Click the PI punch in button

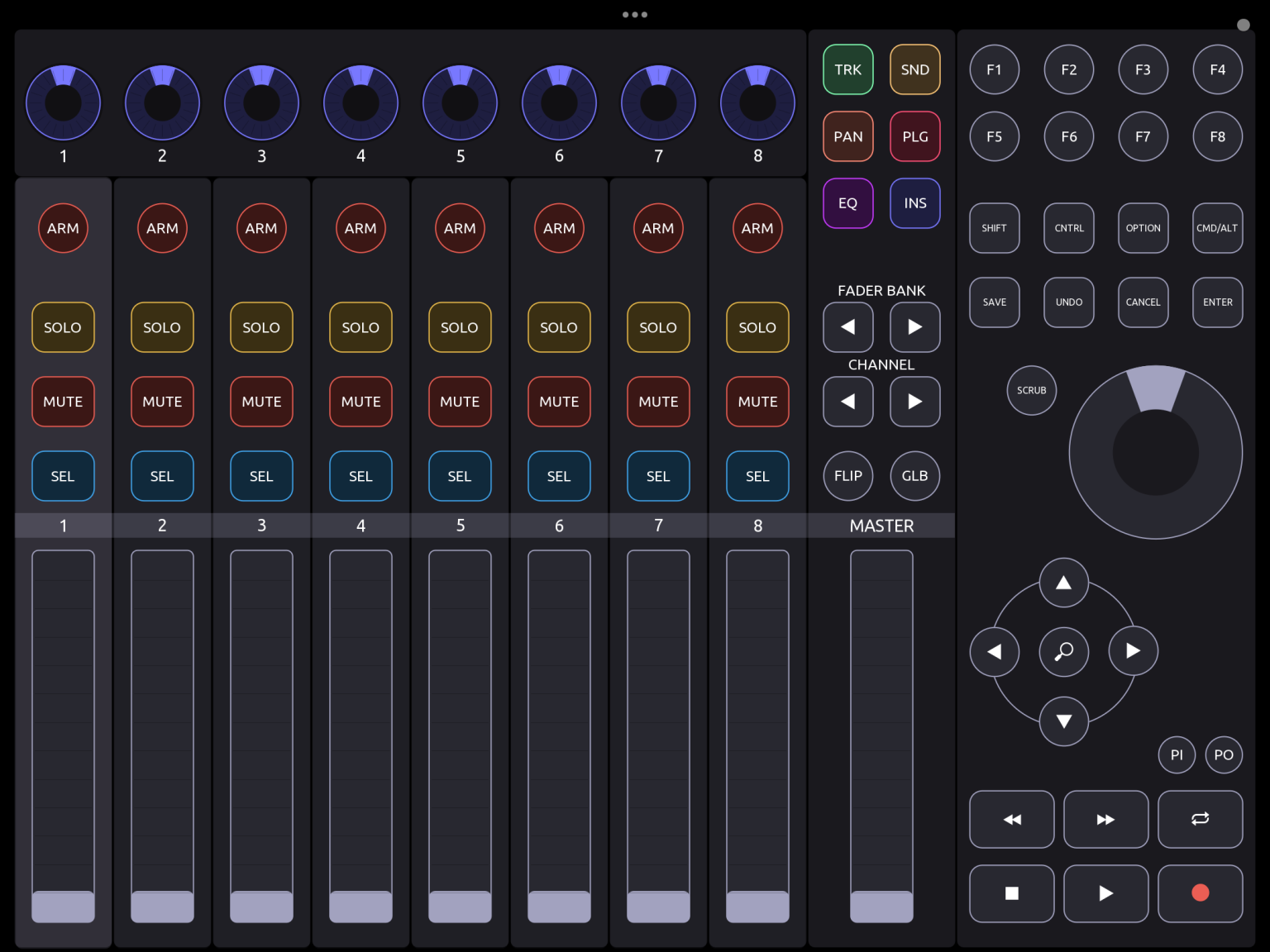tap(1177, 754)
